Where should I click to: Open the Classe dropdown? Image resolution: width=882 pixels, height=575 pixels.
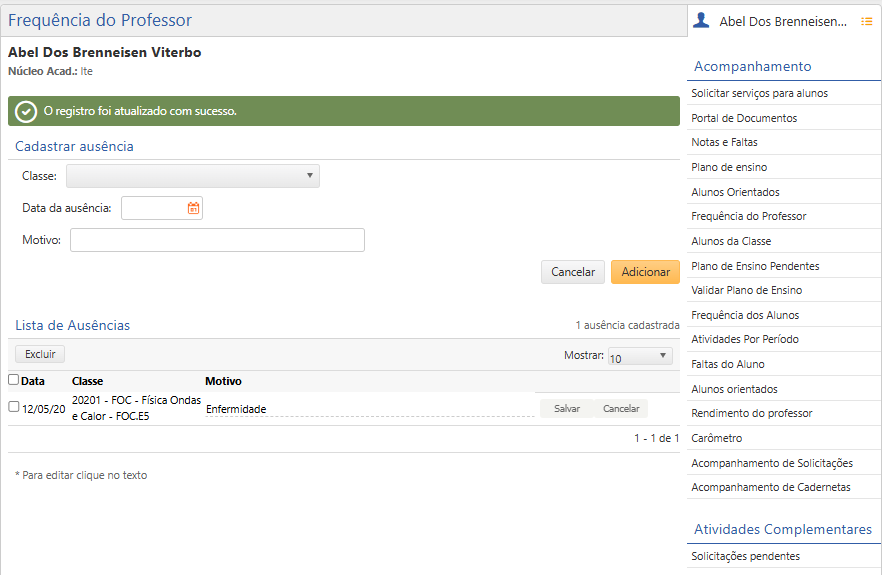point(193,176)
